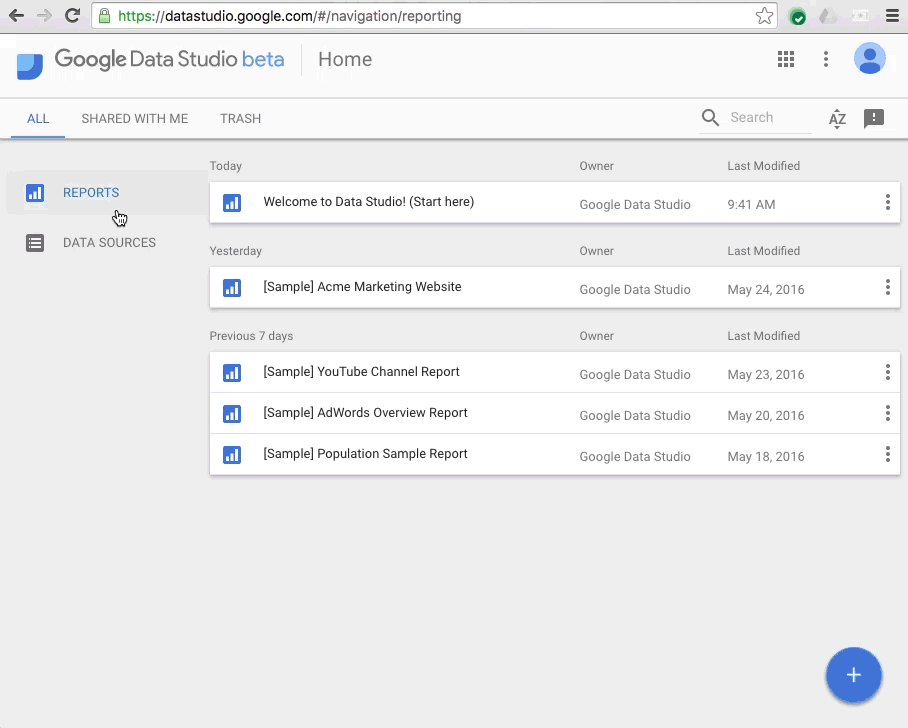The image size is (908, 728).
Task: Click the Today group heading
Action: point(226,166)
